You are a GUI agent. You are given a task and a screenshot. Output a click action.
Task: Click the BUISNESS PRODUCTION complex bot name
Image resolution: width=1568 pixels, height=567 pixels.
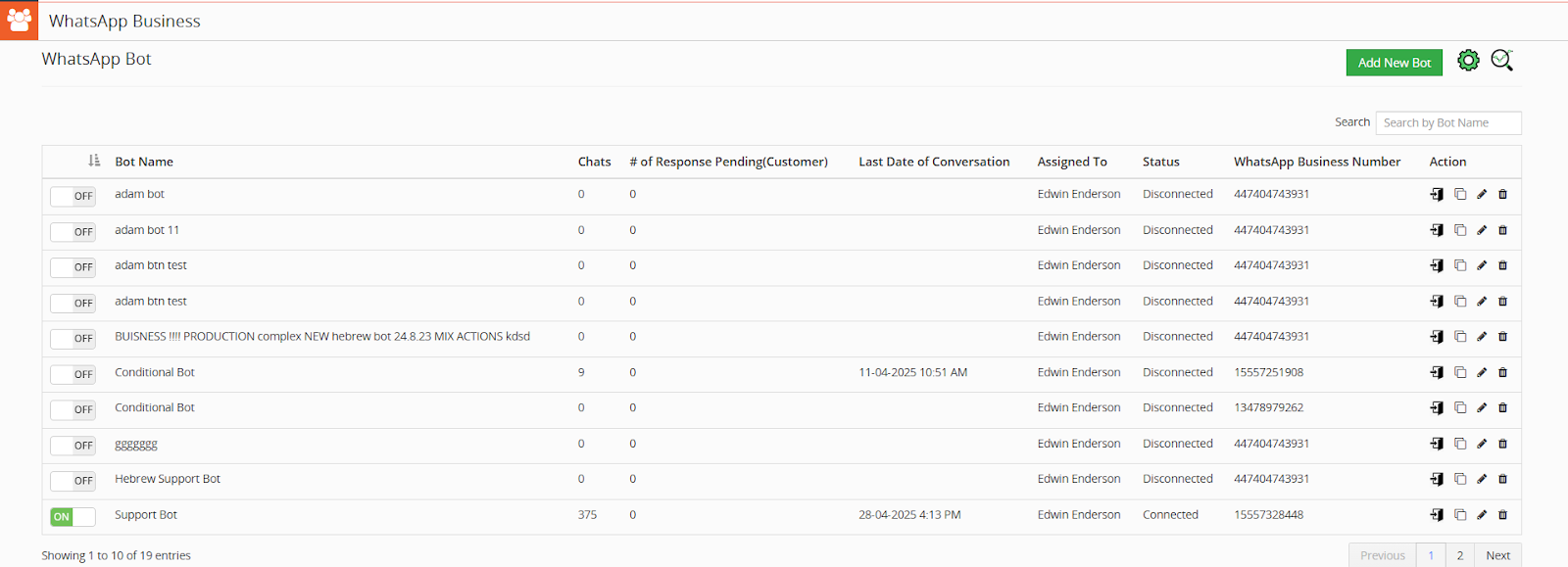click(322, 336)
